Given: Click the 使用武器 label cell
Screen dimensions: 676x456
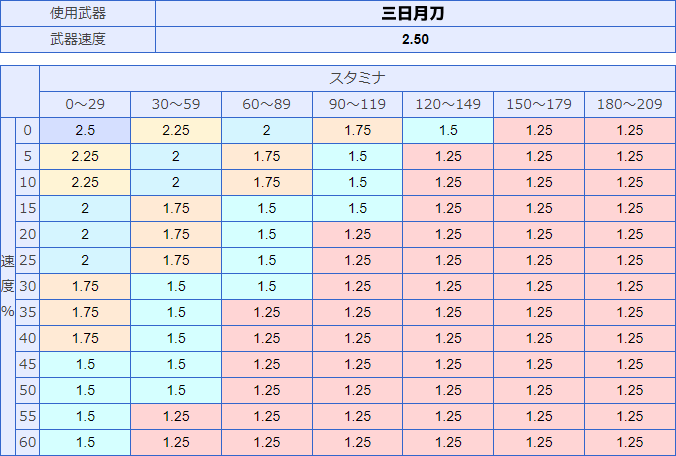Looking at the screenshot, I should pos(78,14).
